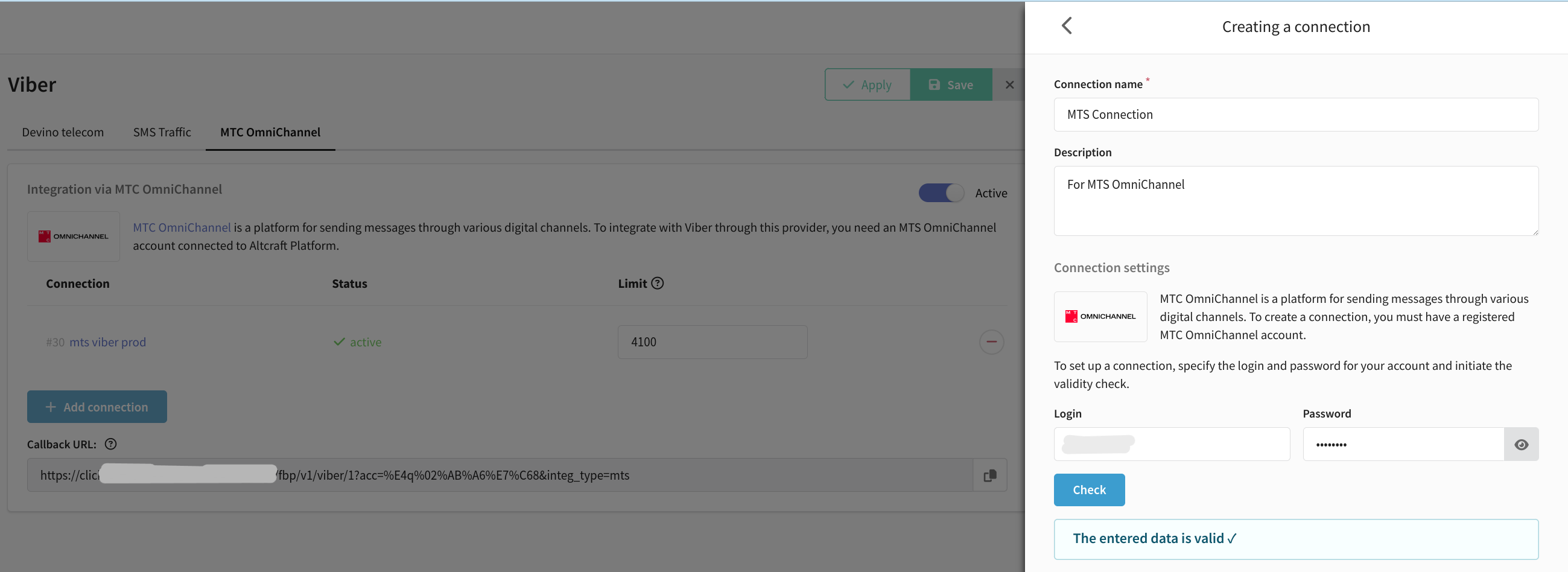Click the Check button to validate
Image resolution: width=1568 pixels, height=572 pixels.
point(1089,489)
